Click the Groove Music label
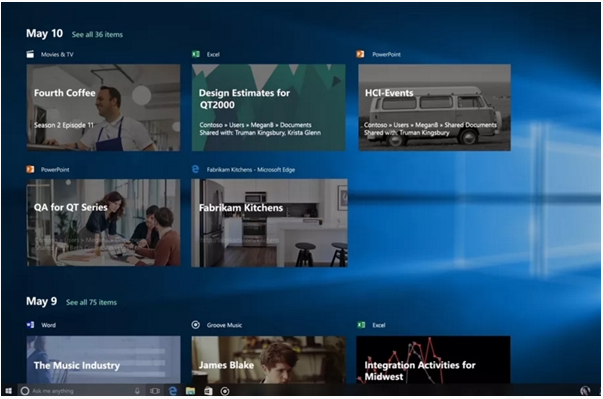 coord(224,325)
